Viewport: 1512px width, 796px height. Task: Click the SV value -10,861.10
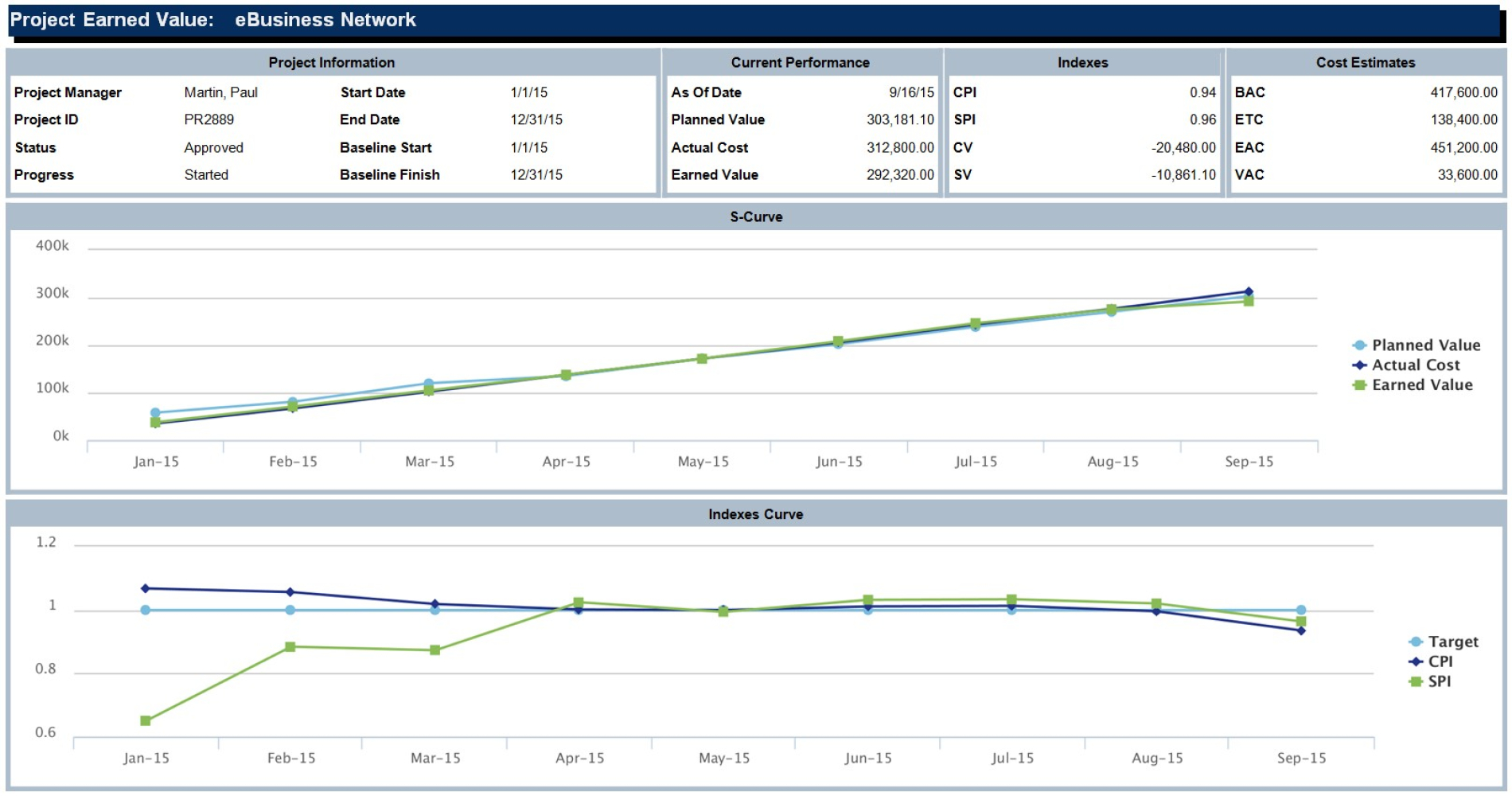tap(1184, 174)
